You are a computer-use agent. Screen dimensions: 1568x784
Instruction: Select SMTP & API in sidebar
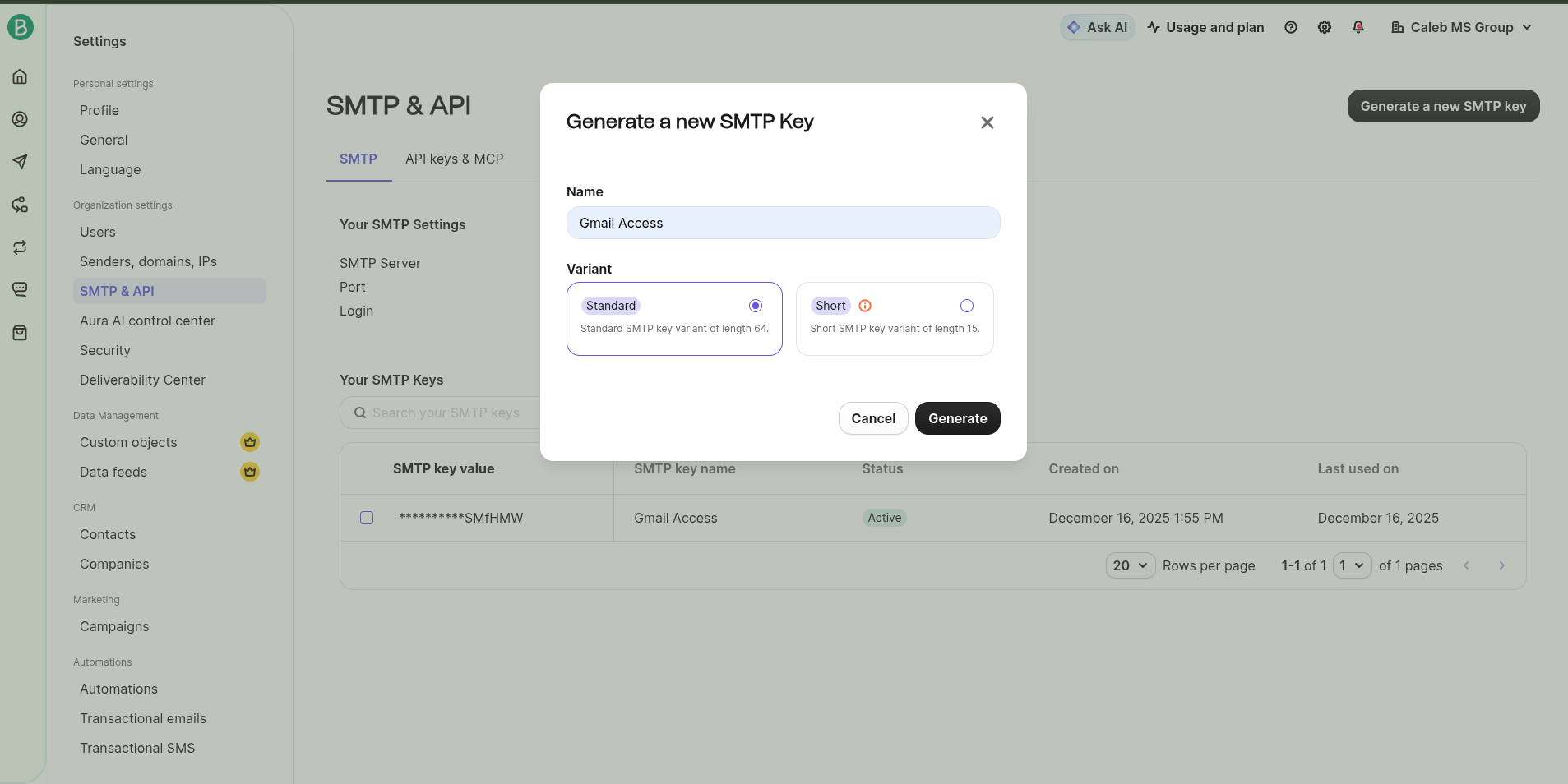coord(169,291)
